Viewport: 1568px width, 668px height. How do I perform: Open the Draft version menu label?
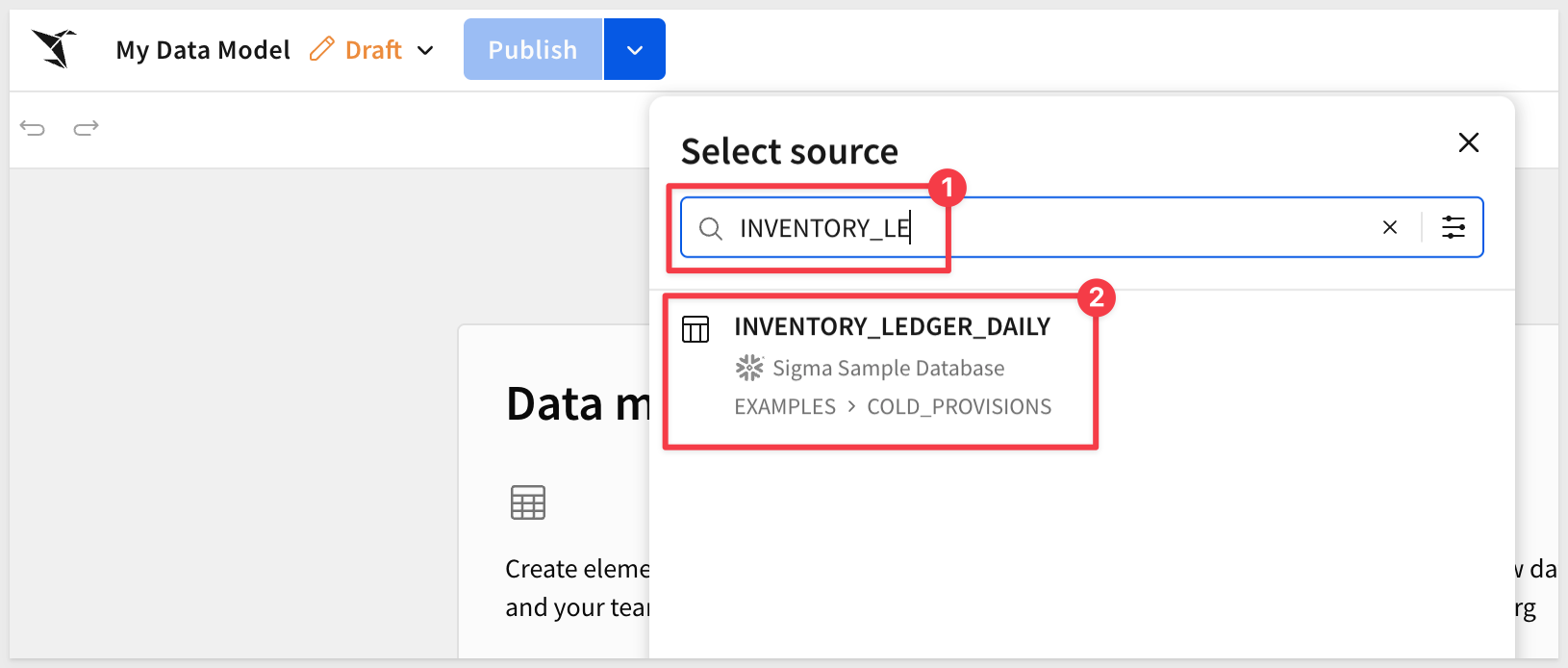[373, 50]
